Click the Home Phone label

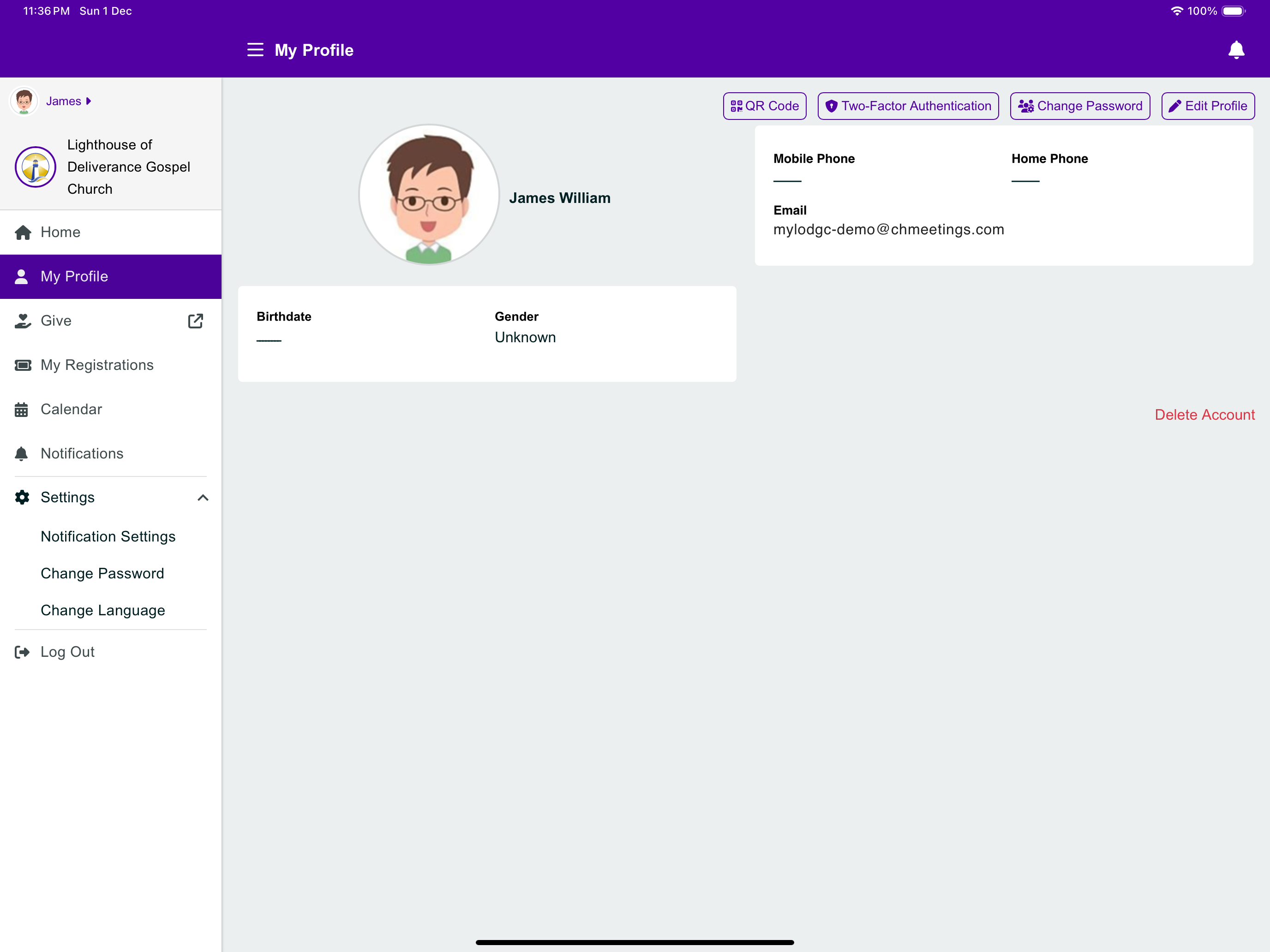[x=1049, y=159]
